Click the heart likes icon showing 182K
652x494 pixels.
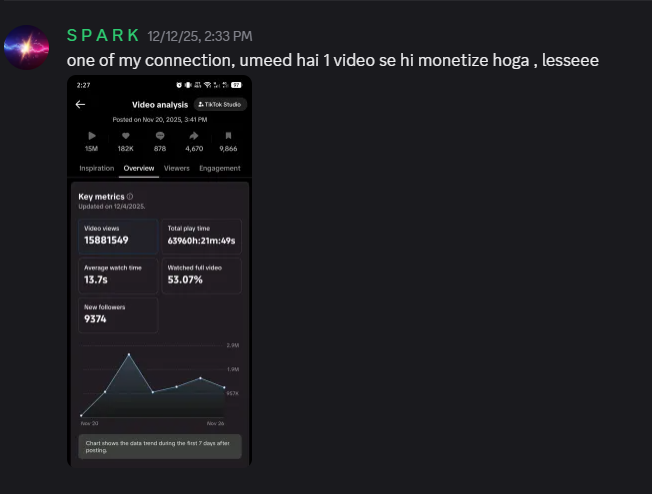click(126, 136)
